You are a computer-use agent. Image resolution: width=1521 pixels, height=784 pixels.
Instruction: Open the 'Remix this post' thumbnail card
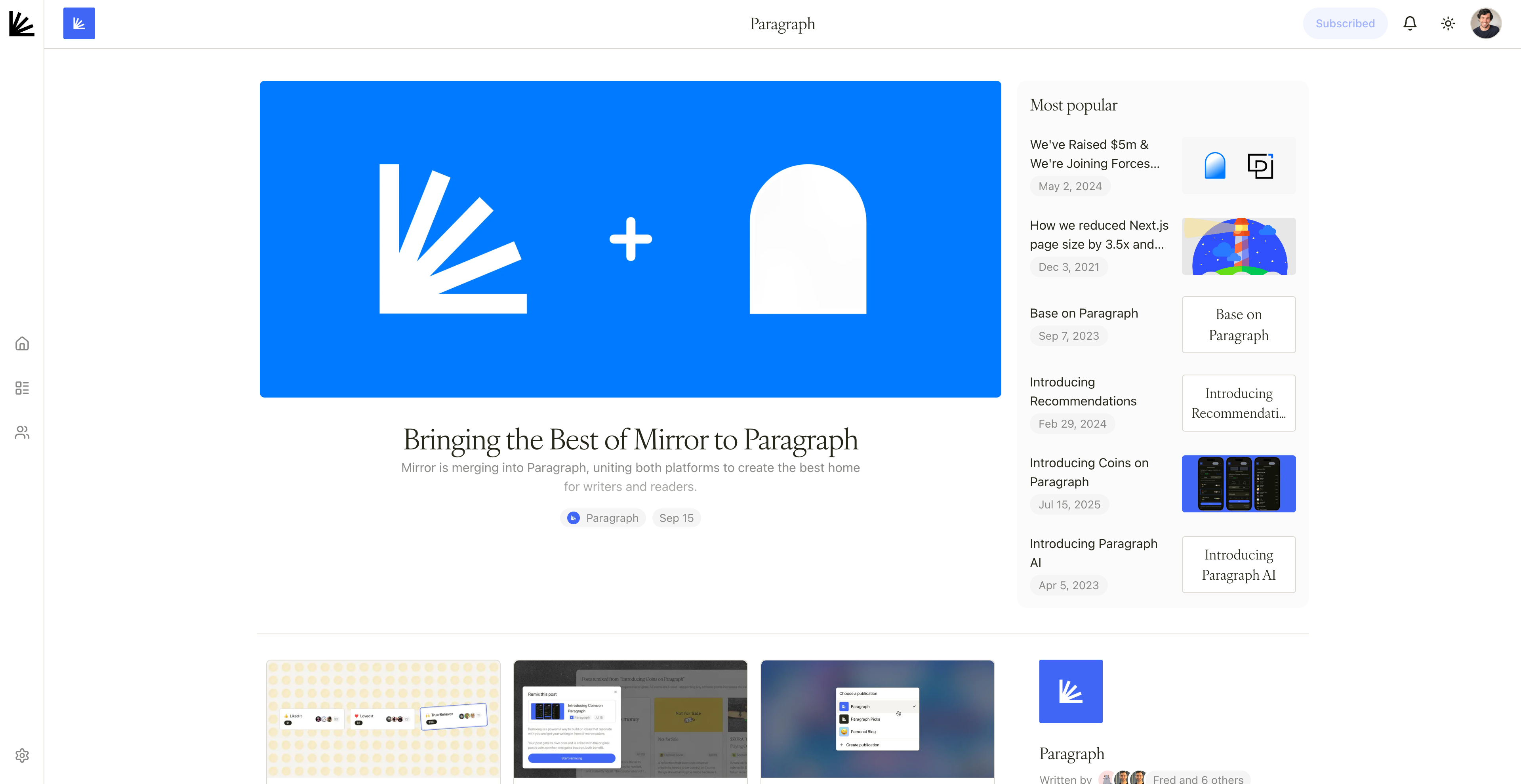point(630,719)
